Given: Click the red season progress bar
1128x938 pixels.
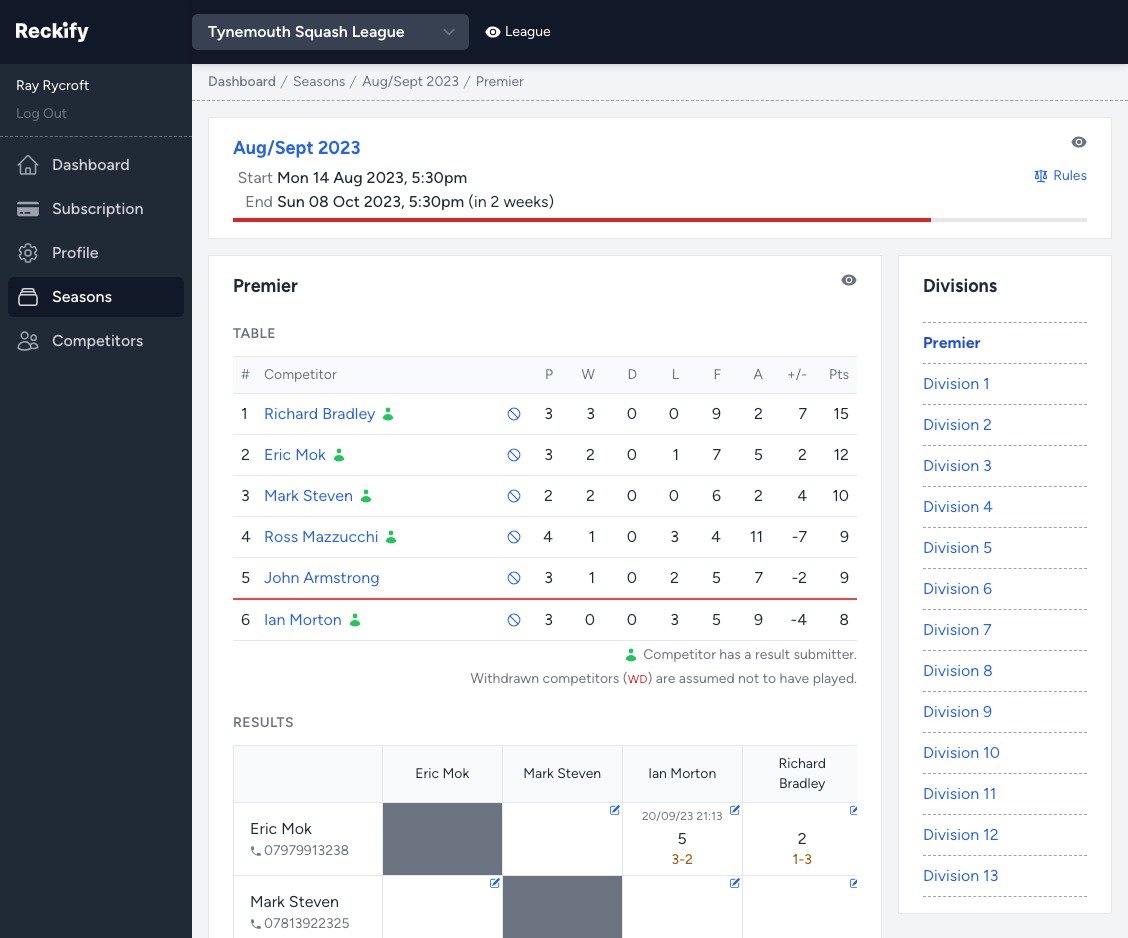Looking at the screenshot, I should pyautogui.click(x=582, y=219).
